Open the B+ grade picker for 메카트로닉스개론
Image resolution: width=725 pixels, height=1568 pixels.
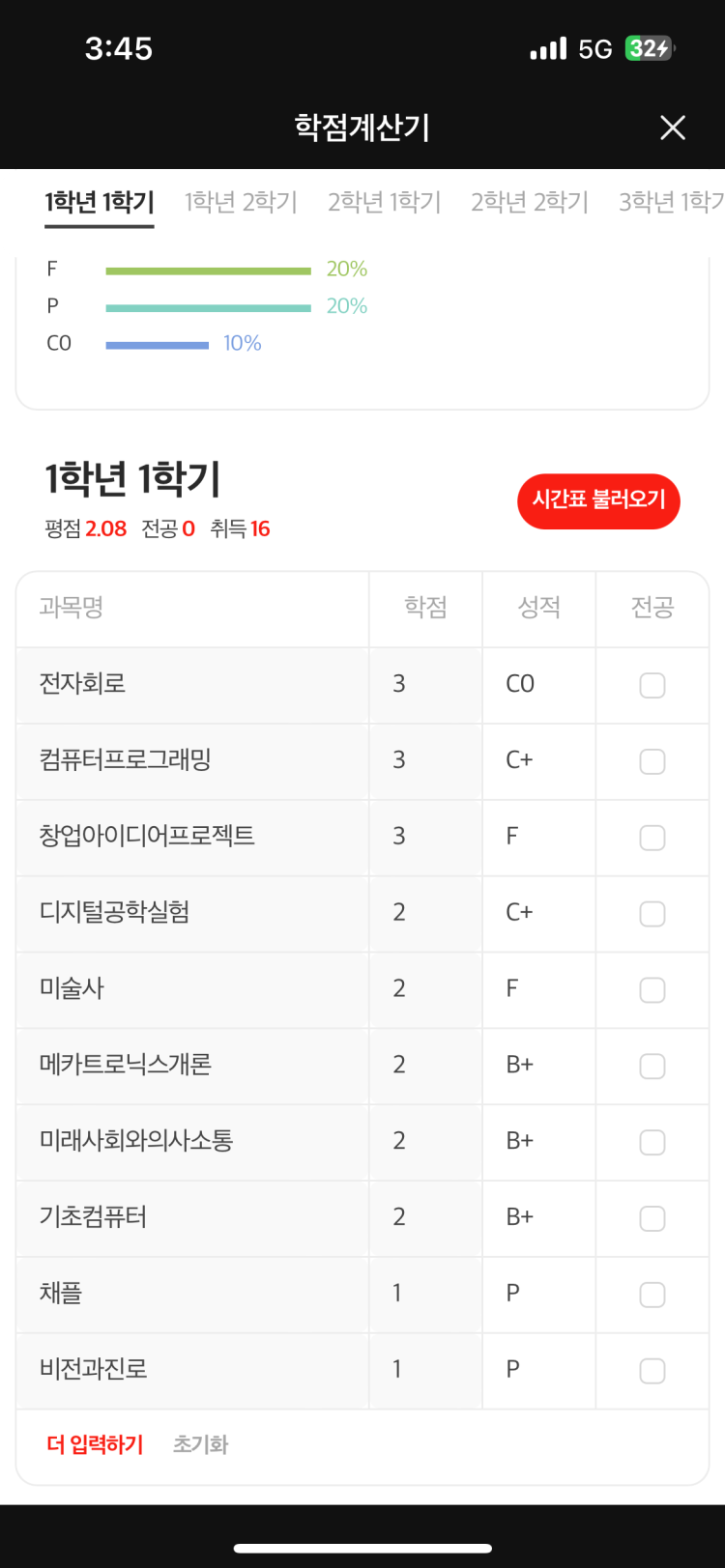[537, 1065]
